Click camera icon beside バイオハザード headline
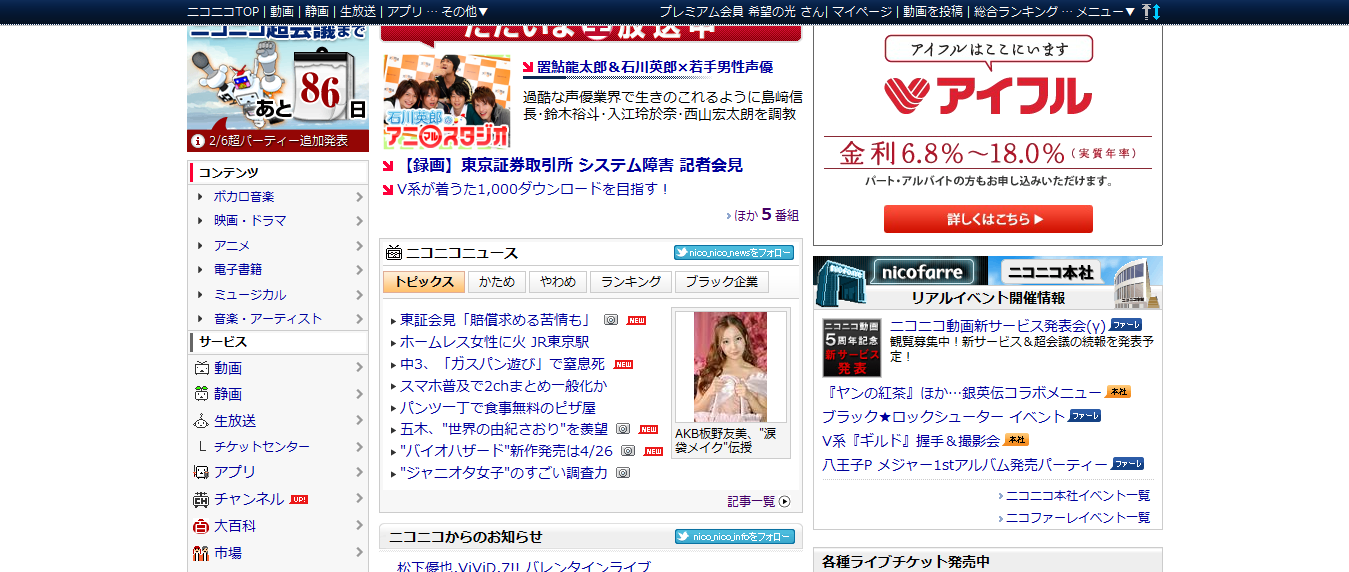The image size is (1349, 572). coord(628,451)
